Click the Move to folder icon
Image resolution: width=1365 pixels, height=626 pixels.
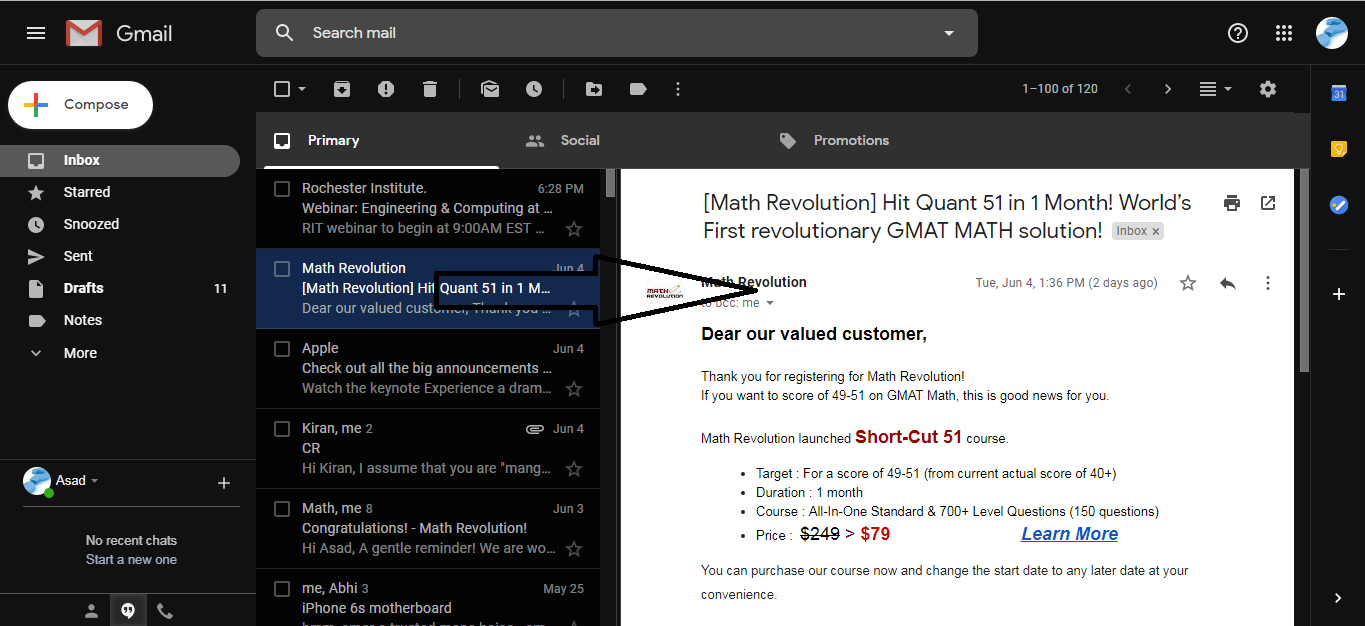(x=594, y=89)
